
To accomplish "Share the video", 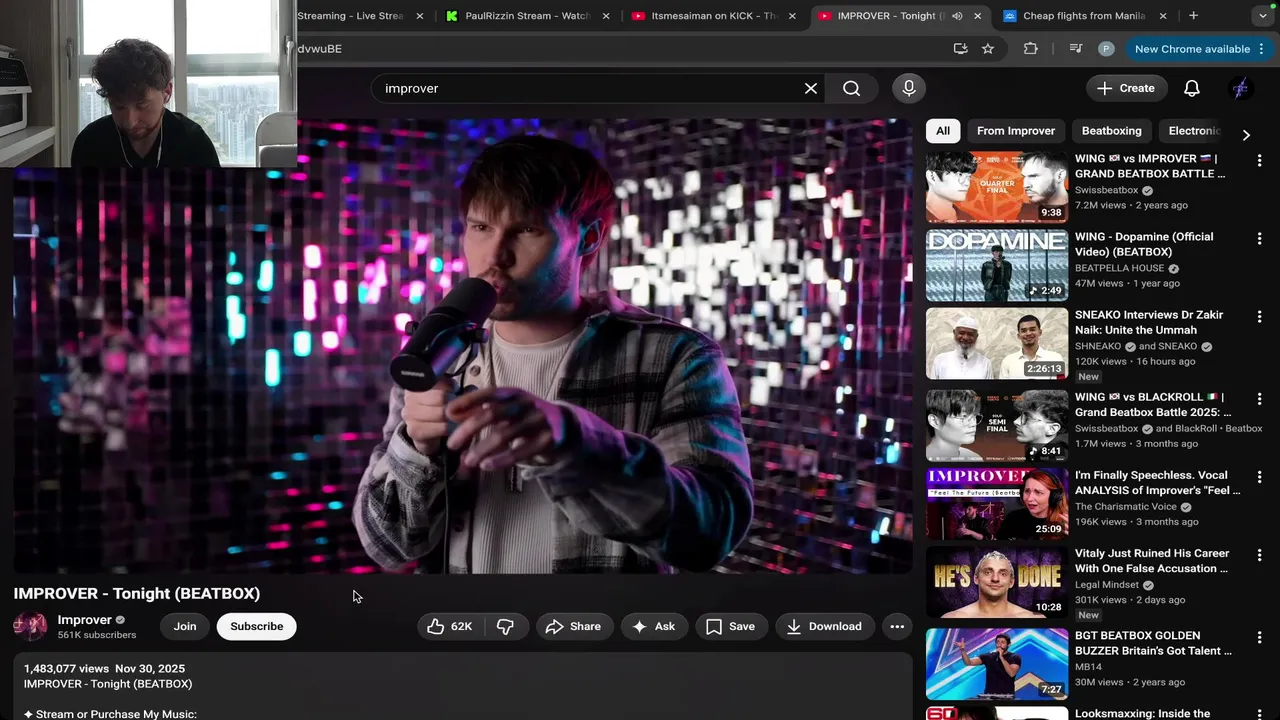I will (x=573, y=626).
